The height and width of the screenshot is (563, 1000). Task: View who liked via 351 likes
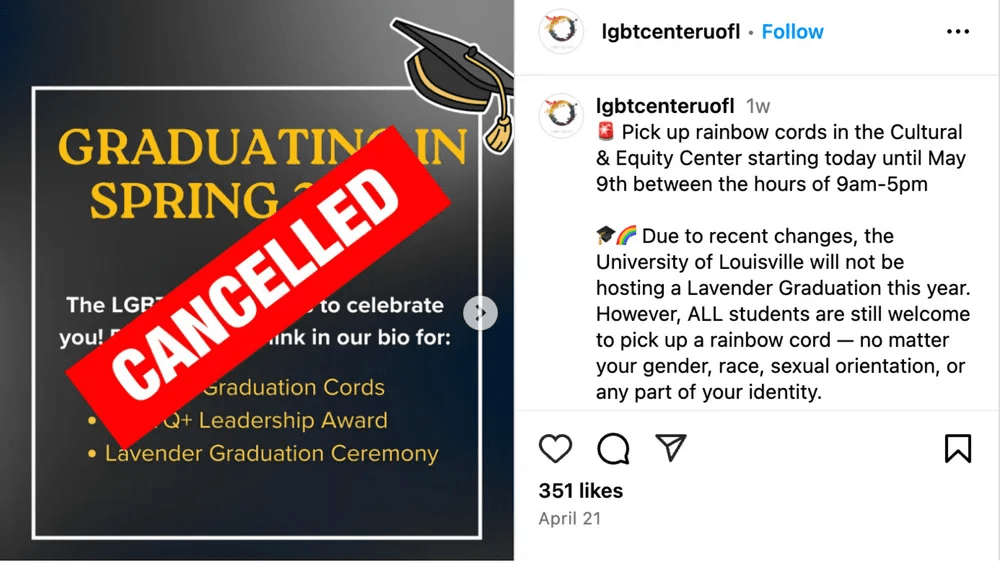coord(580,491)
